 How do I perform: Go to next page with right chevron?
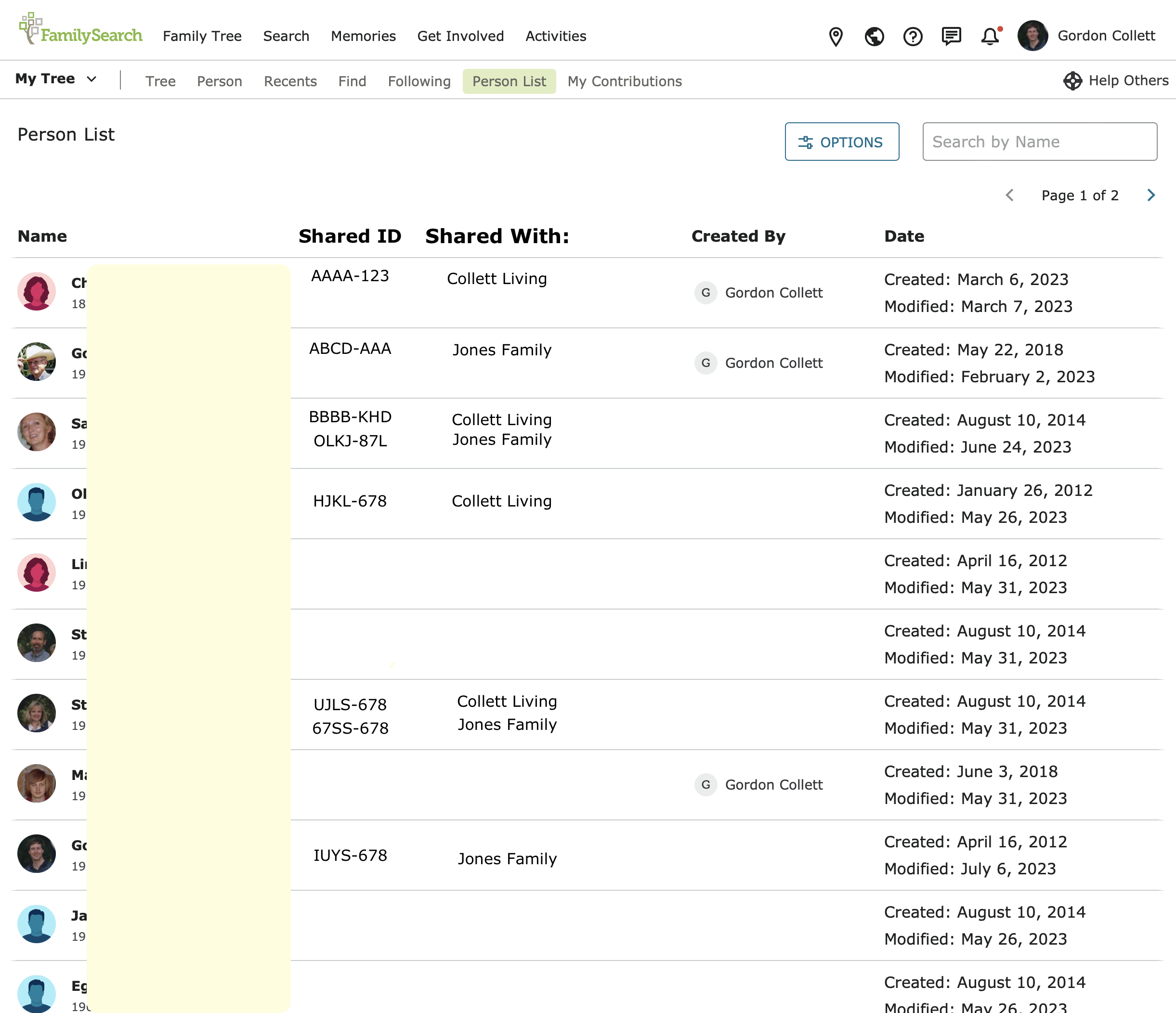(1150, 195)
